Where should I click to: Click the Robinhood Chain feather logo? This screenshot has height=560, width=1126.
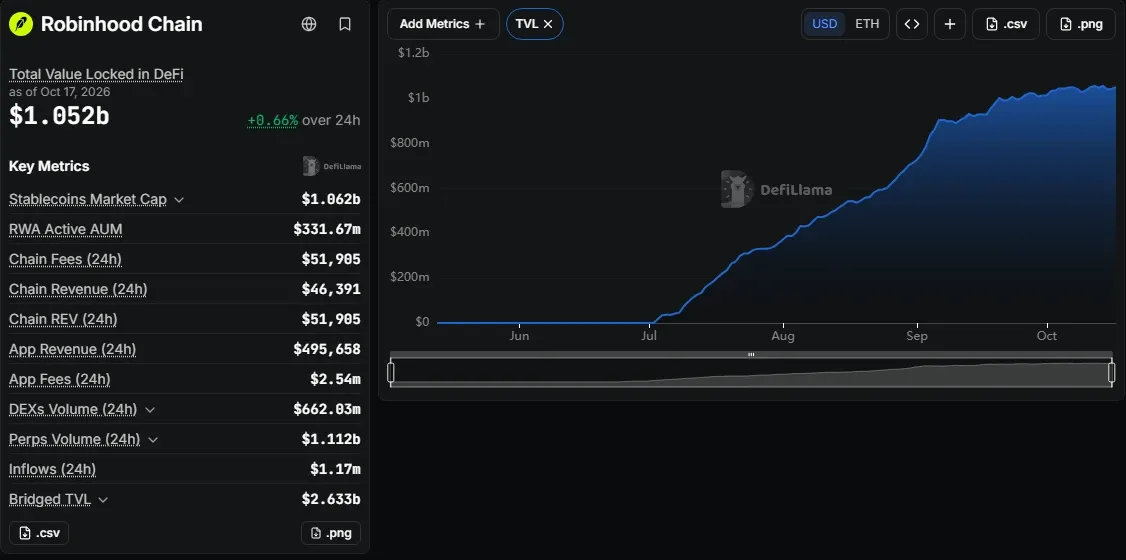click(x=21, y=24)
